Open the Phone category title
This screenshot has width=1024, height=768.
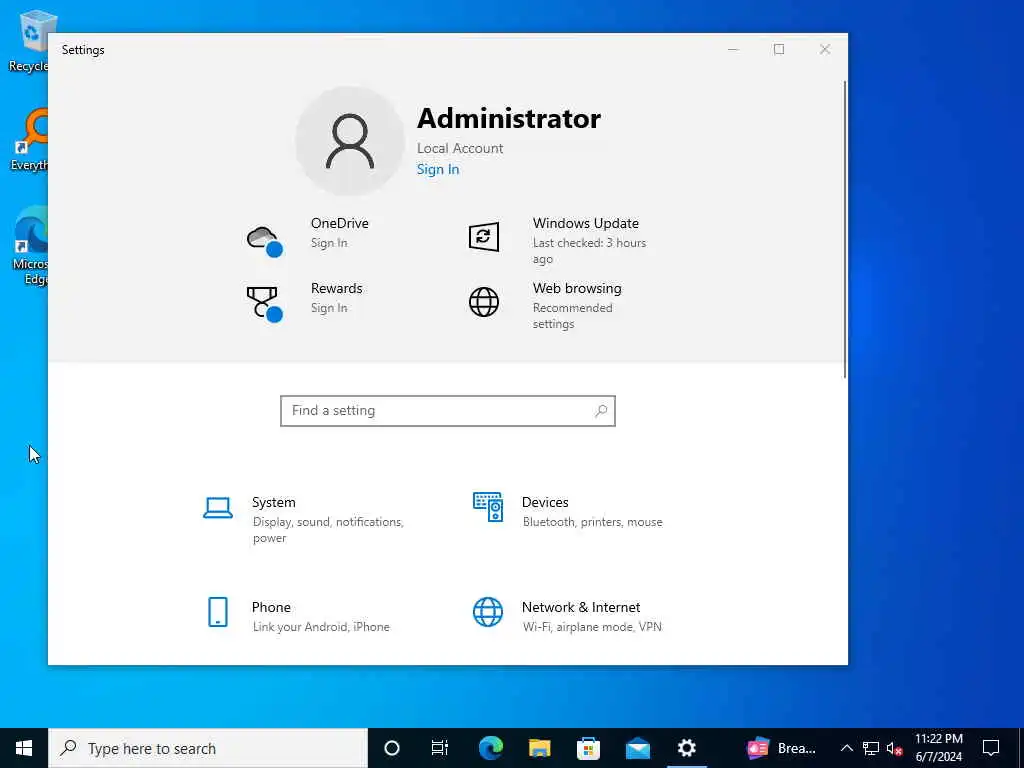(271, 607)
